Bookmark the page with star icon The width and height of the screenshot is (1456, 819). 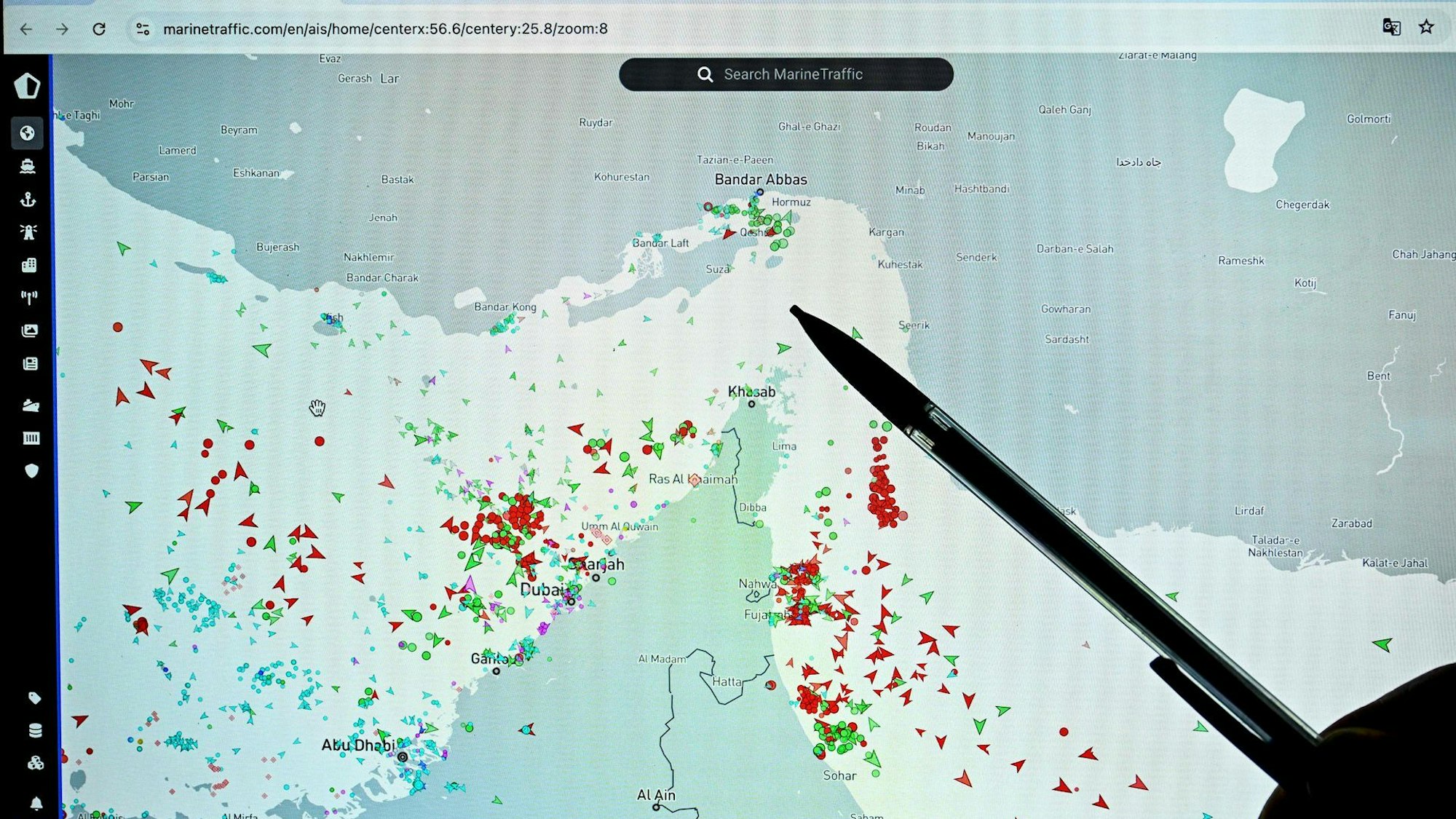pyautogui.click(x=1426, y=27)
